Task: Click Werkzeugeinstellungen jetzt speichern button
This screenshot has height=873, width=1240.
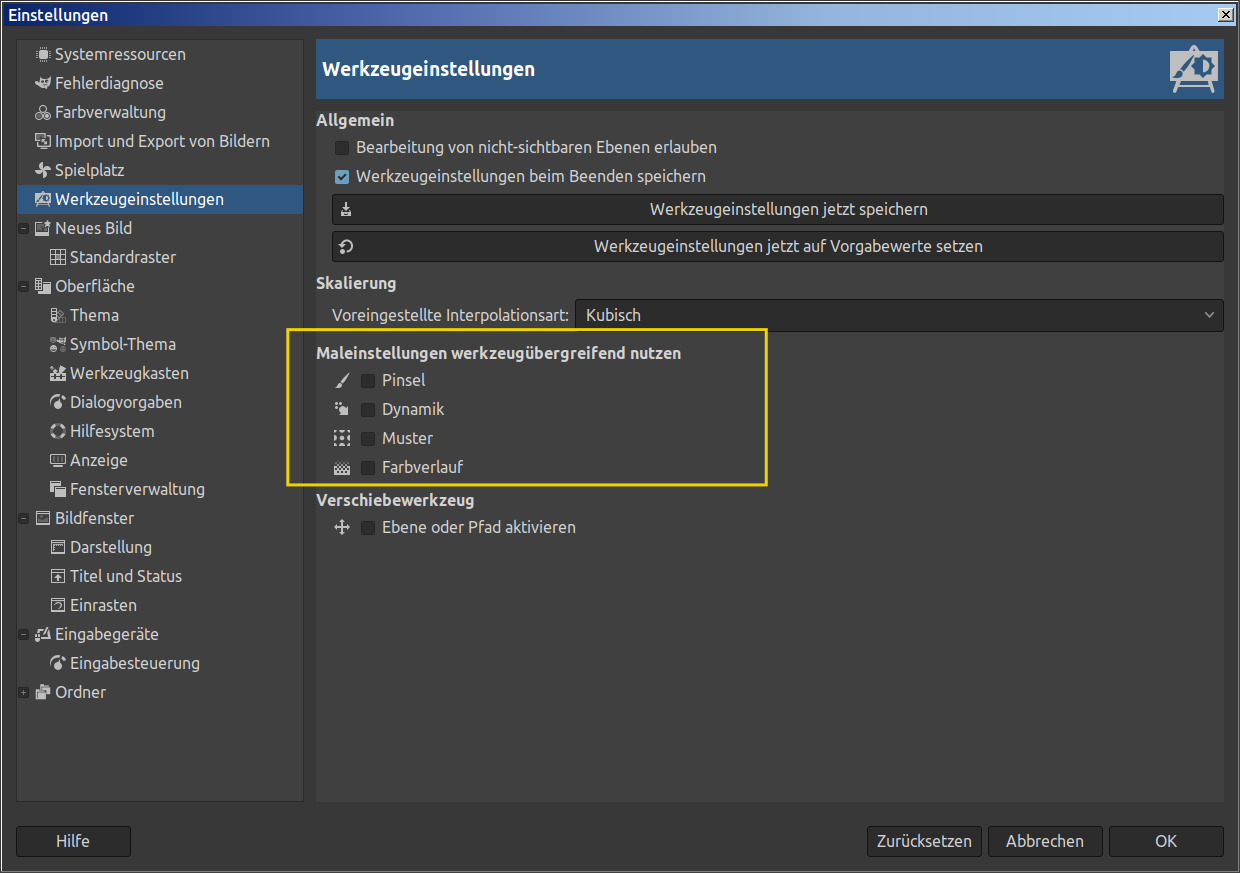Action: click(777, 210)
